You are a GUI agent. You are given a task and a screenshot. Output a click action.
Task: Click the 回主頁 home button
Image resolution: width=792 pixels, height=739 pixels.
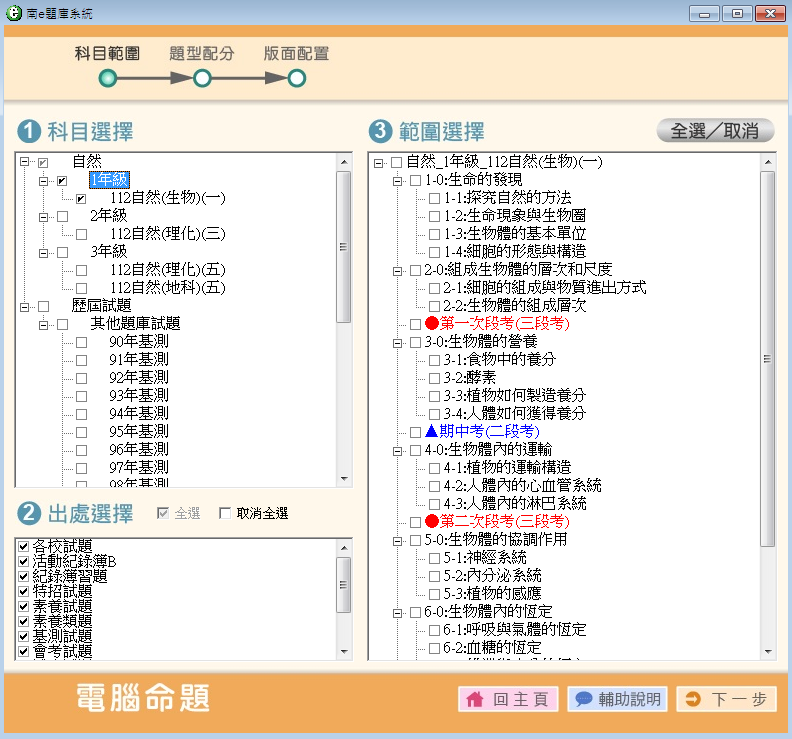click(508, 699)
